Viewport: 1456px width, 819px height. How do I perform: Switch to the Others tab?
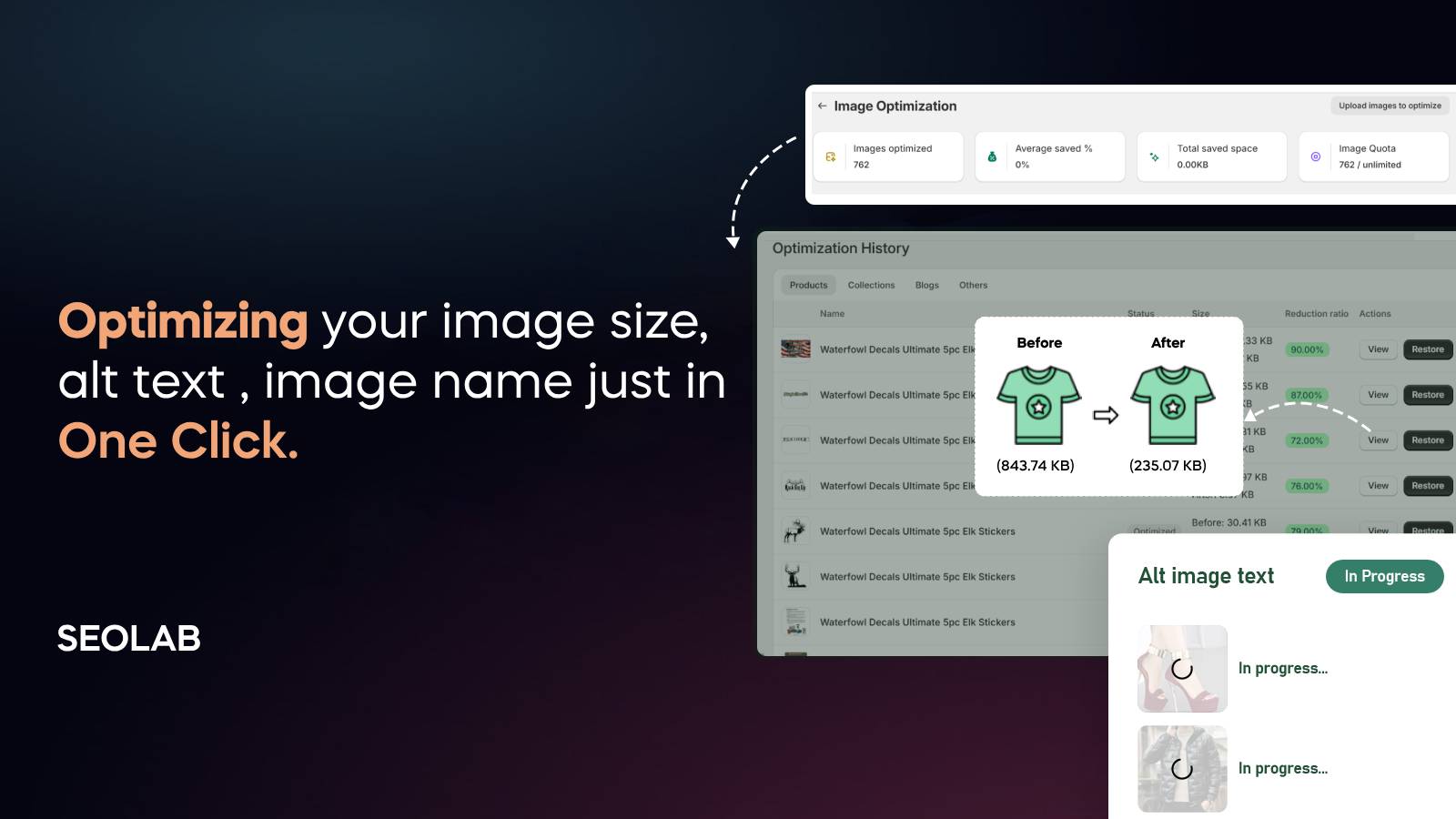coord(973,285)
